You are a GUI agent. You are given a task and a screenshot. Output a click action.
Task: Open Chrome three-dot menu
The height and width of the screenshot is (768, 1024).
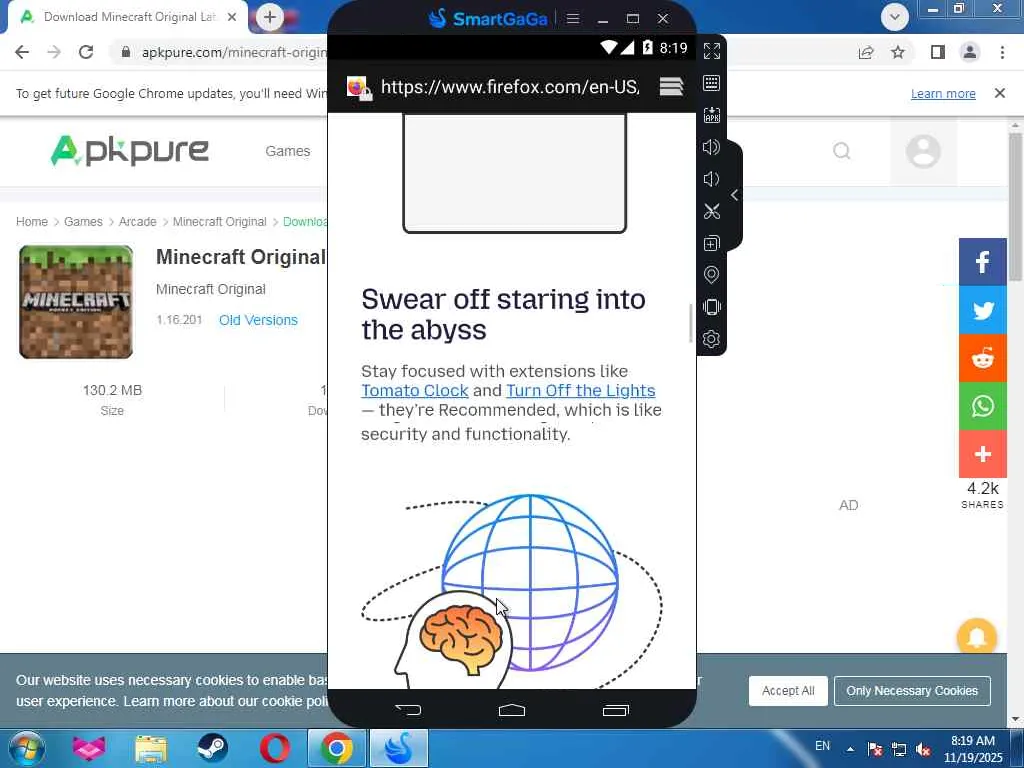(x=1002, y=52)
